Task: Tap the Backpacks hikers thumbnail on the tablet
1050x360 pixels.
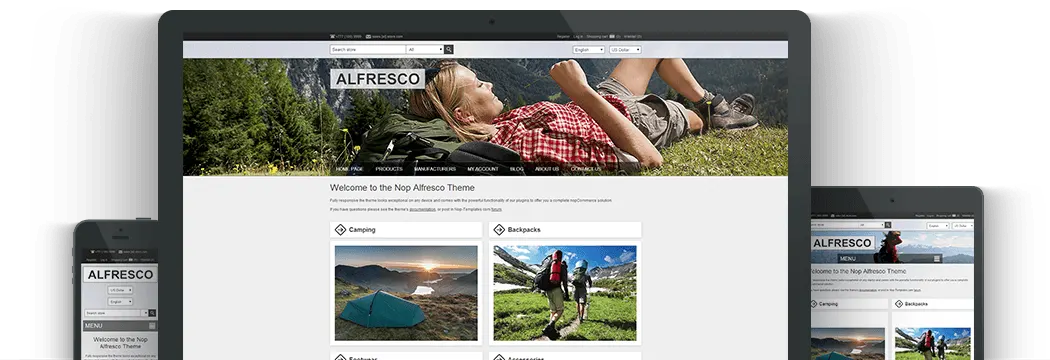Action: click(932, 343)
